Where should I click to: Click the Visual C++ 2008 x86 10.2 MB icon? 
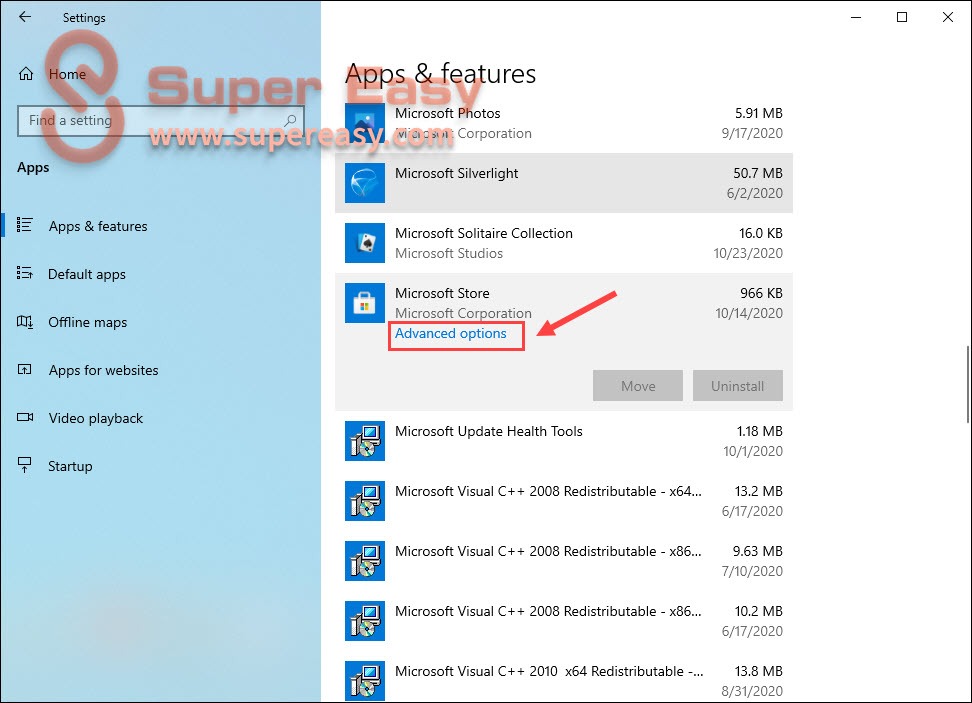point(364,621)
